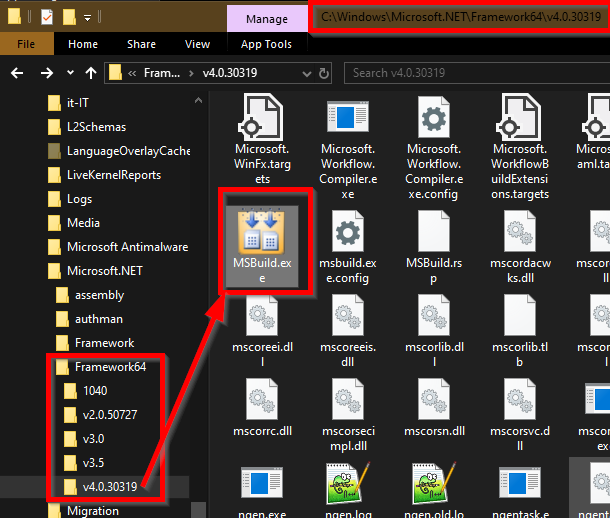
Task: Switch to the View ribbon tab
Action: click(197, 44)
